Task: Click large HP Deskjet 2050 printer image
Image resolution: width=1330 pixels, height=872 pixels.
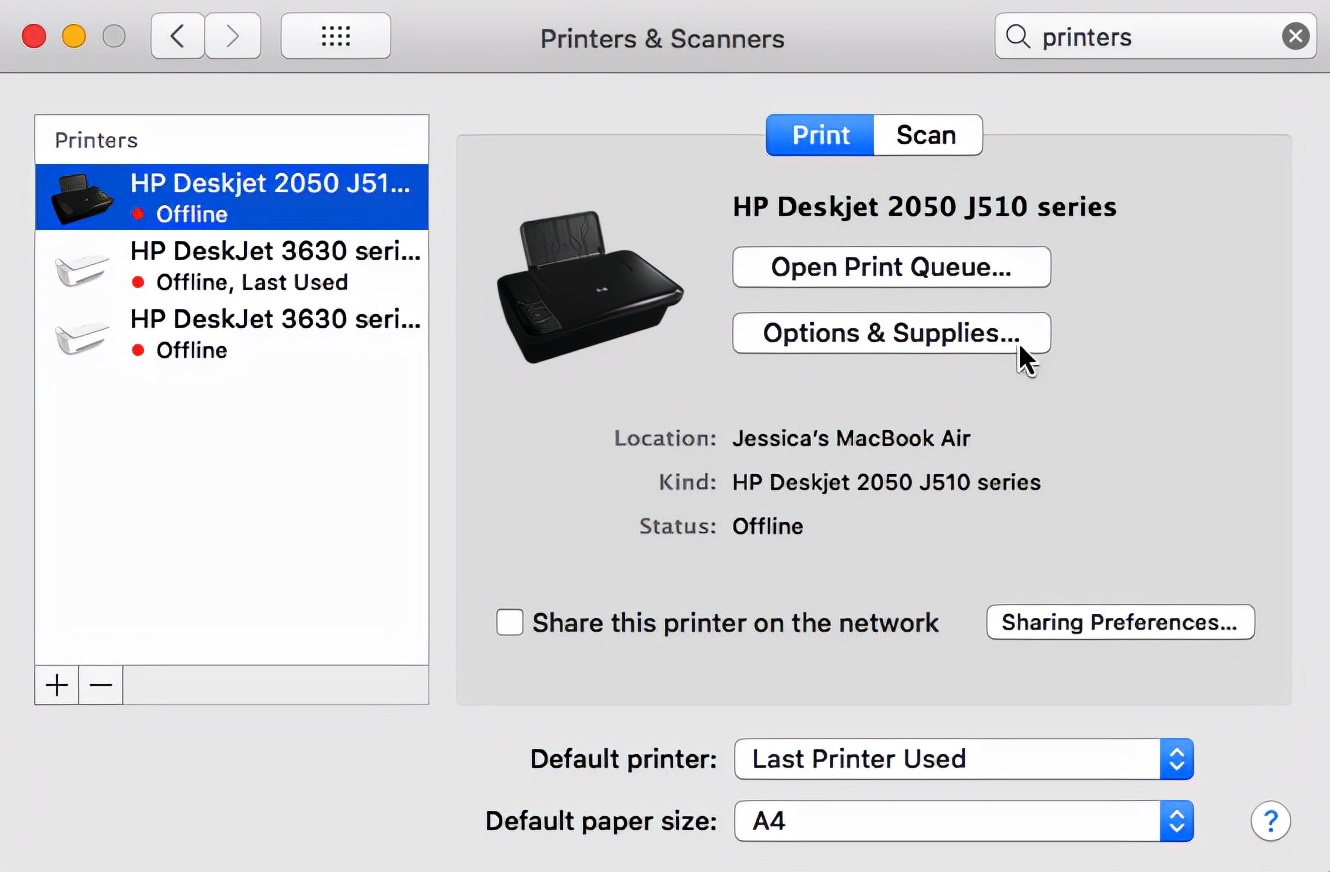Action: [589, 287]
